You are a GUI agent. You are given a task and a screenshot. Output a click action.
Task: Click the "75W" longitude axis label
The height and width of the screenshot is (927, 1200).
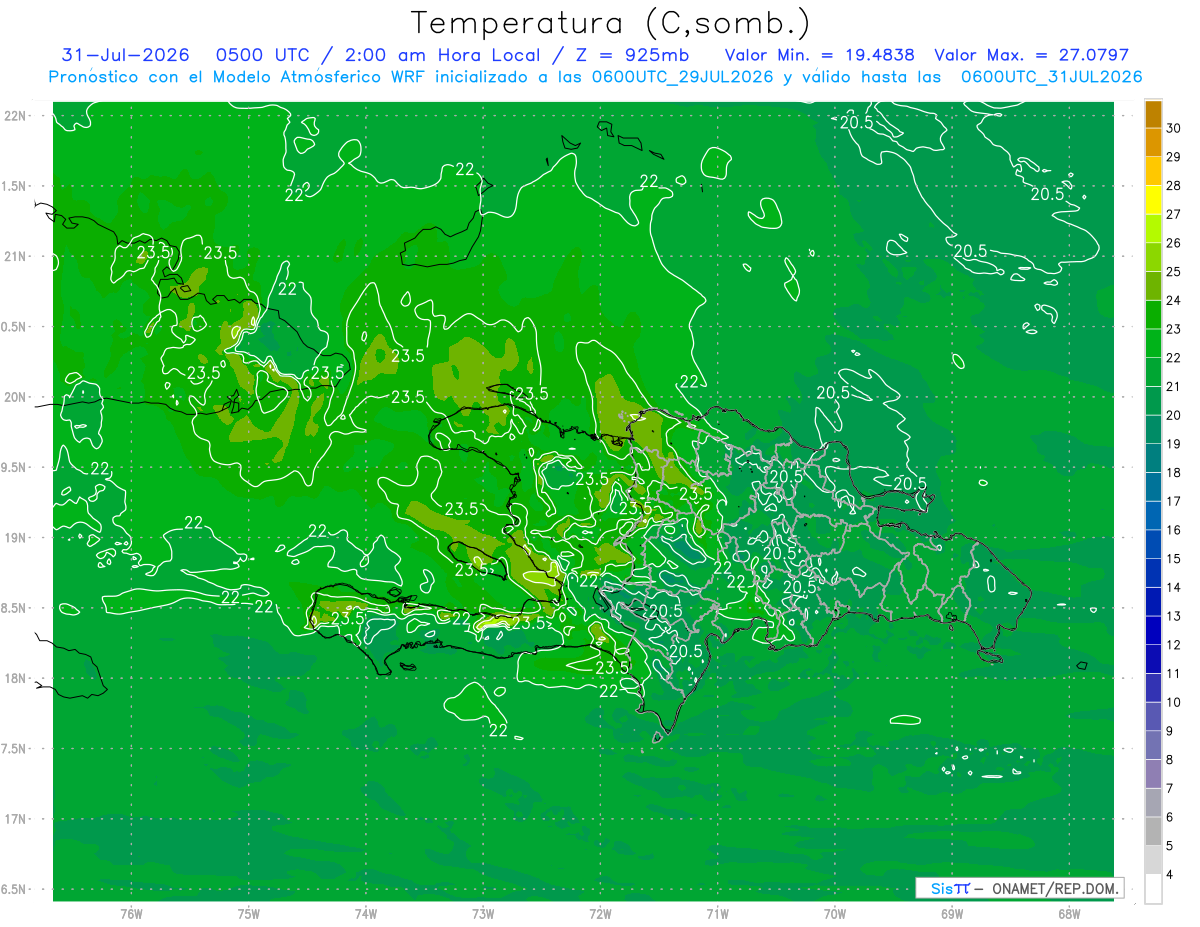(248, 914)
